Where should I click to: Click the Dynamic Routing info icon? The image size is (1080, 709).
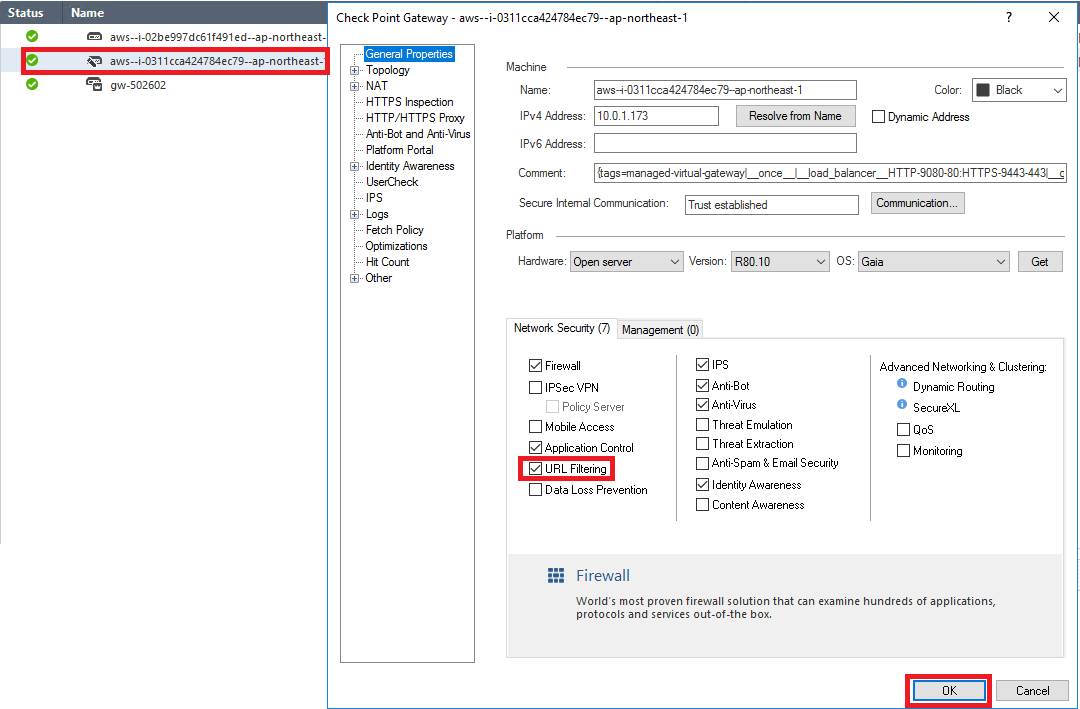point(902,384)
